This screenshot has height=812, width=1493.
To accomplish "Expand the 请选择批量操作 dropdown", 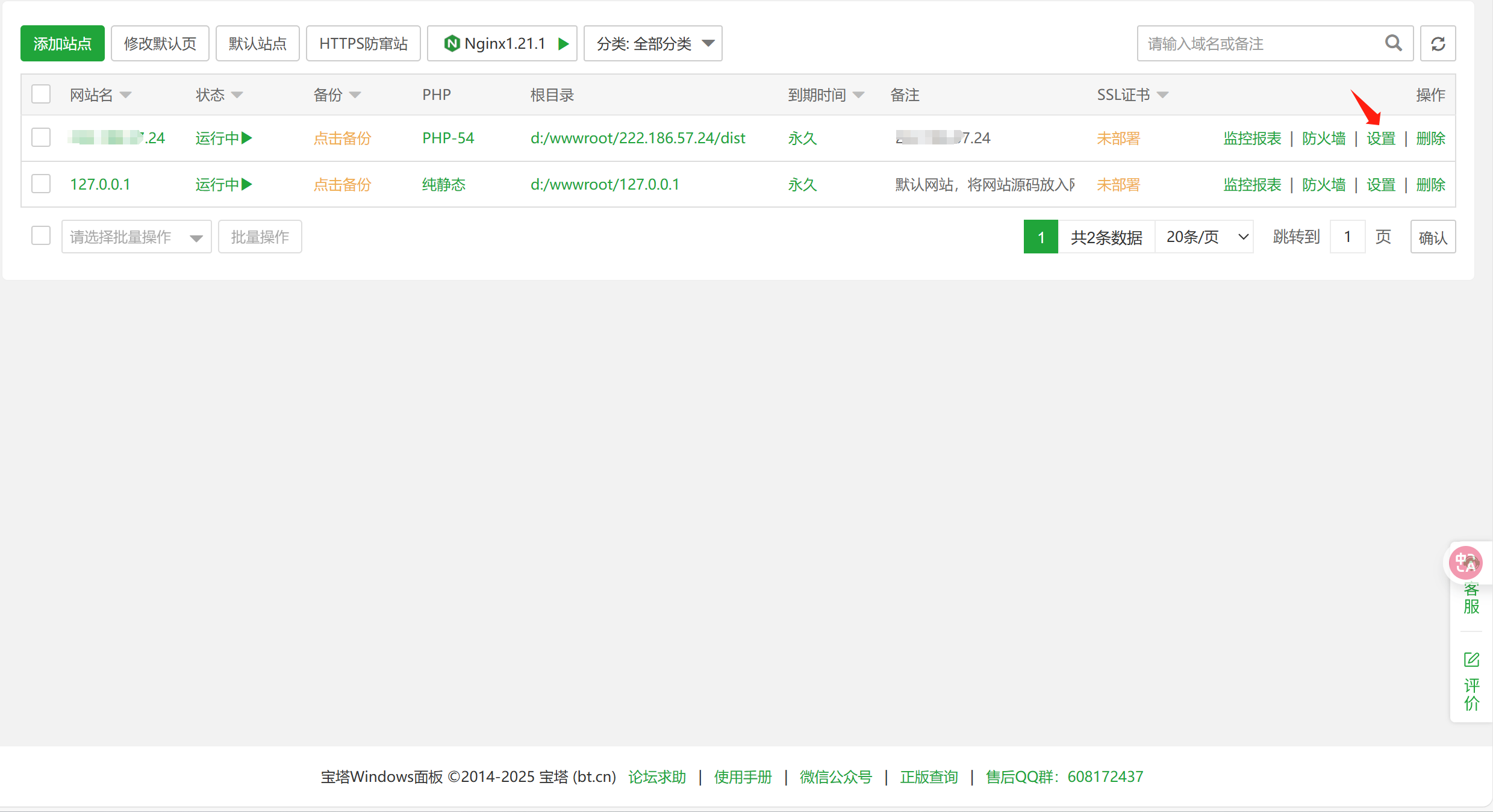I will 136,237.
